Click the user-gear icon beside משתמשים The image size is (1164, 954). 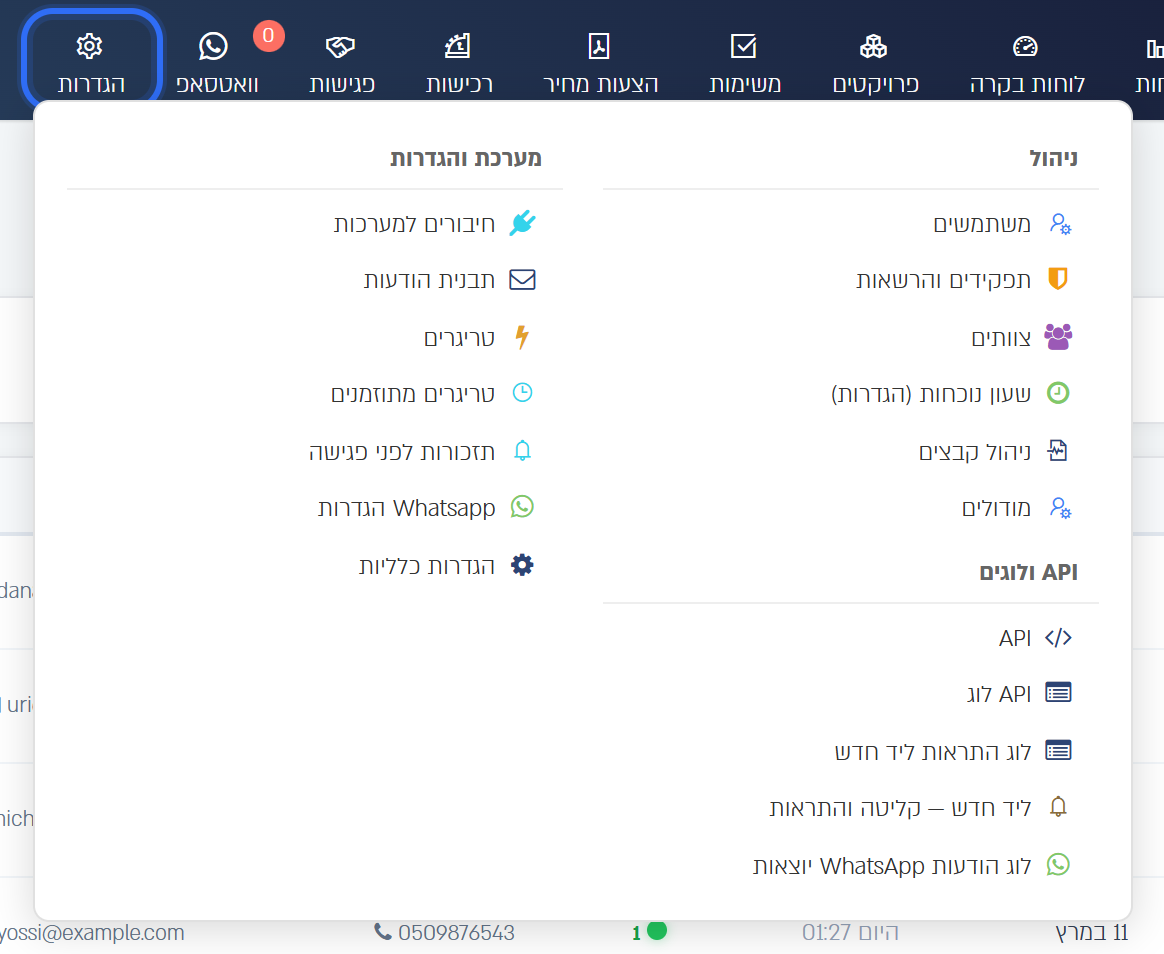coord(1060,223)
